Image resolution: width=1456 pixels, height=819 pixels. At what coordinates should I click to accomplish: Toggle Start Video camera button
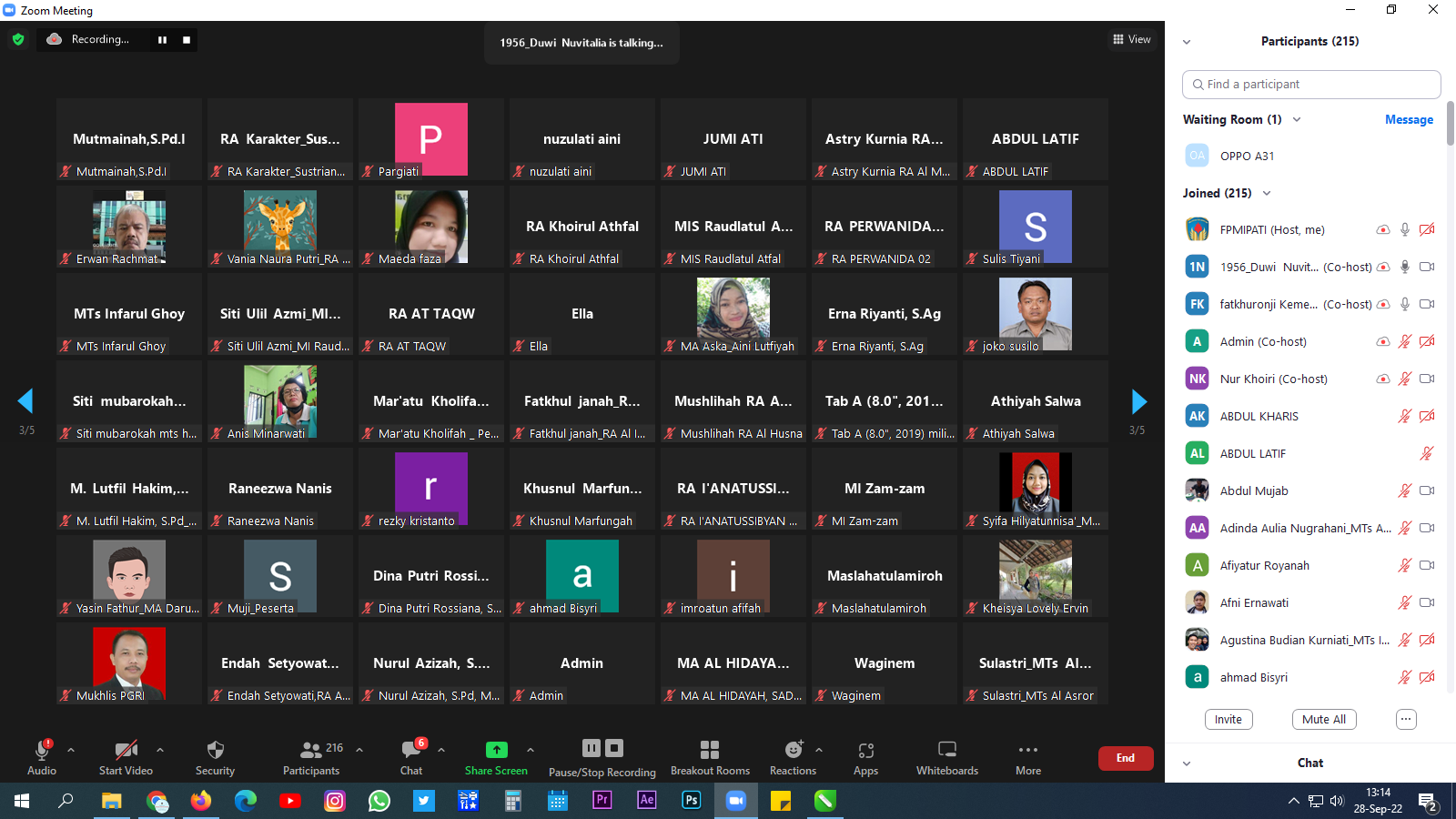pyautogui.click(x=126, y=751)
